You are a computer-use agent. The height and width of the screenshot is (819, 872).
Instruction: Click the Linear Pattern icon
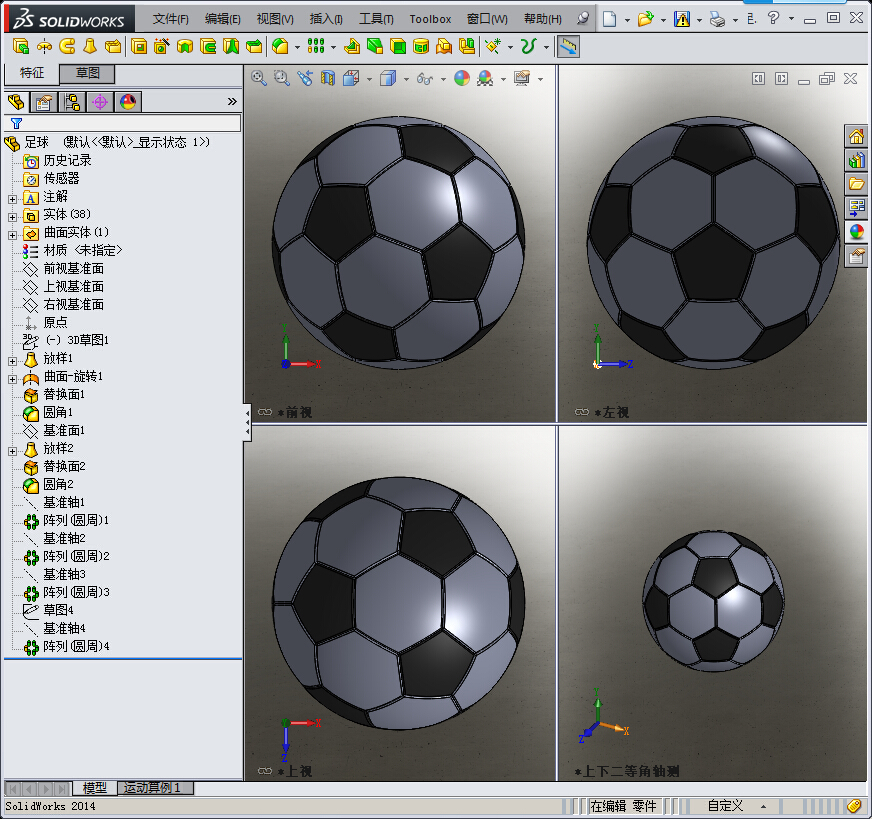(316, 47)
